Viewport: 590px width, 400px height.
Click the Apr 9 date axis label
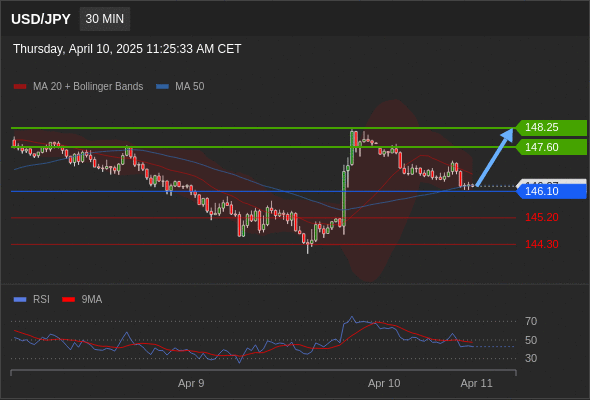191,383
